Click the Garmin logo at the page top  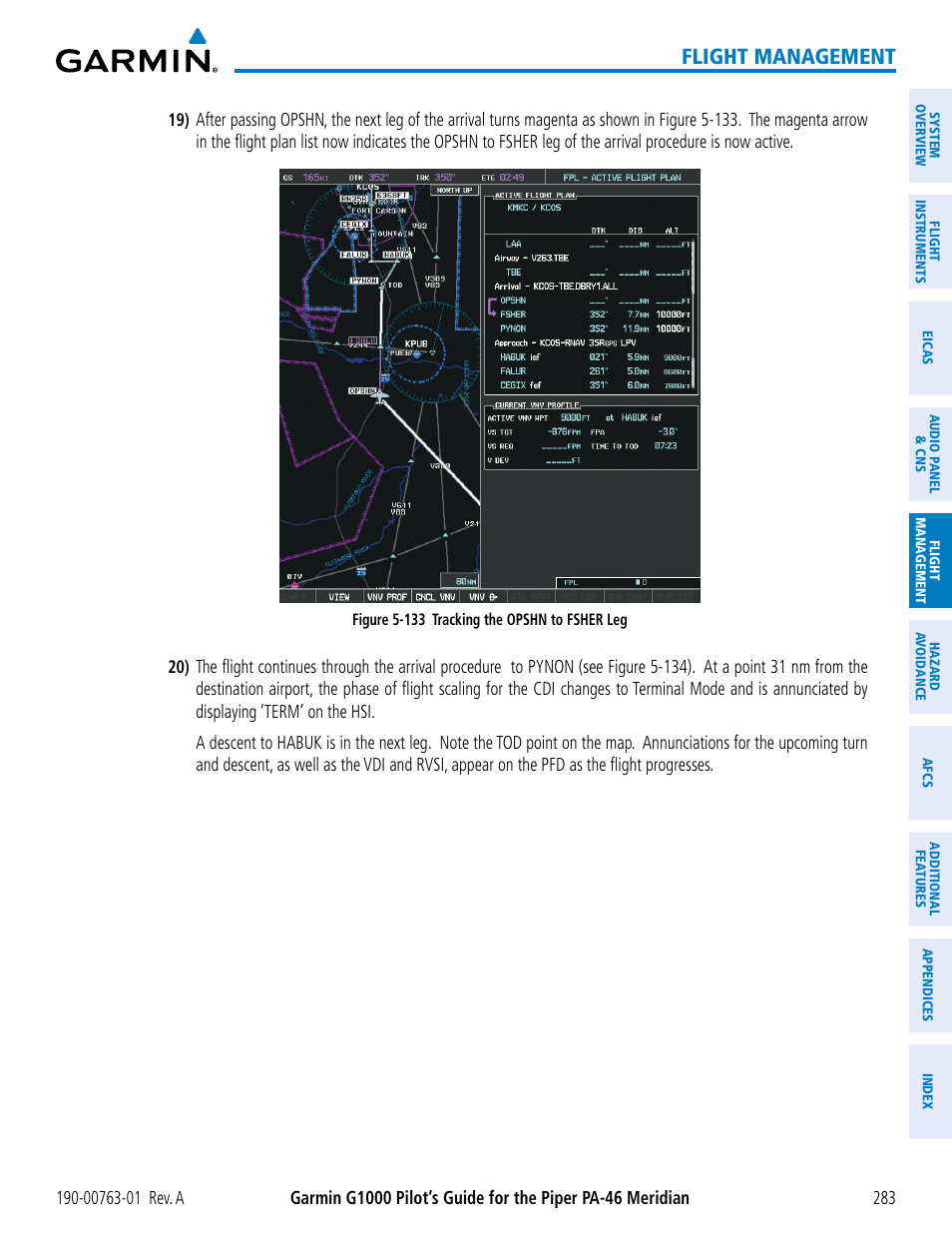coord(137,52)
